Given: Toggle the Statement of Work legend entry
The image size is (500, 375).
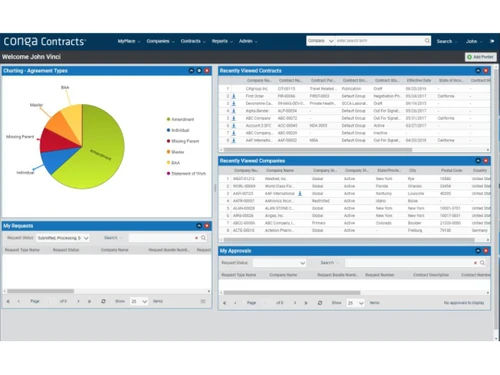Looking at the screenshot, I should point(186,173).
